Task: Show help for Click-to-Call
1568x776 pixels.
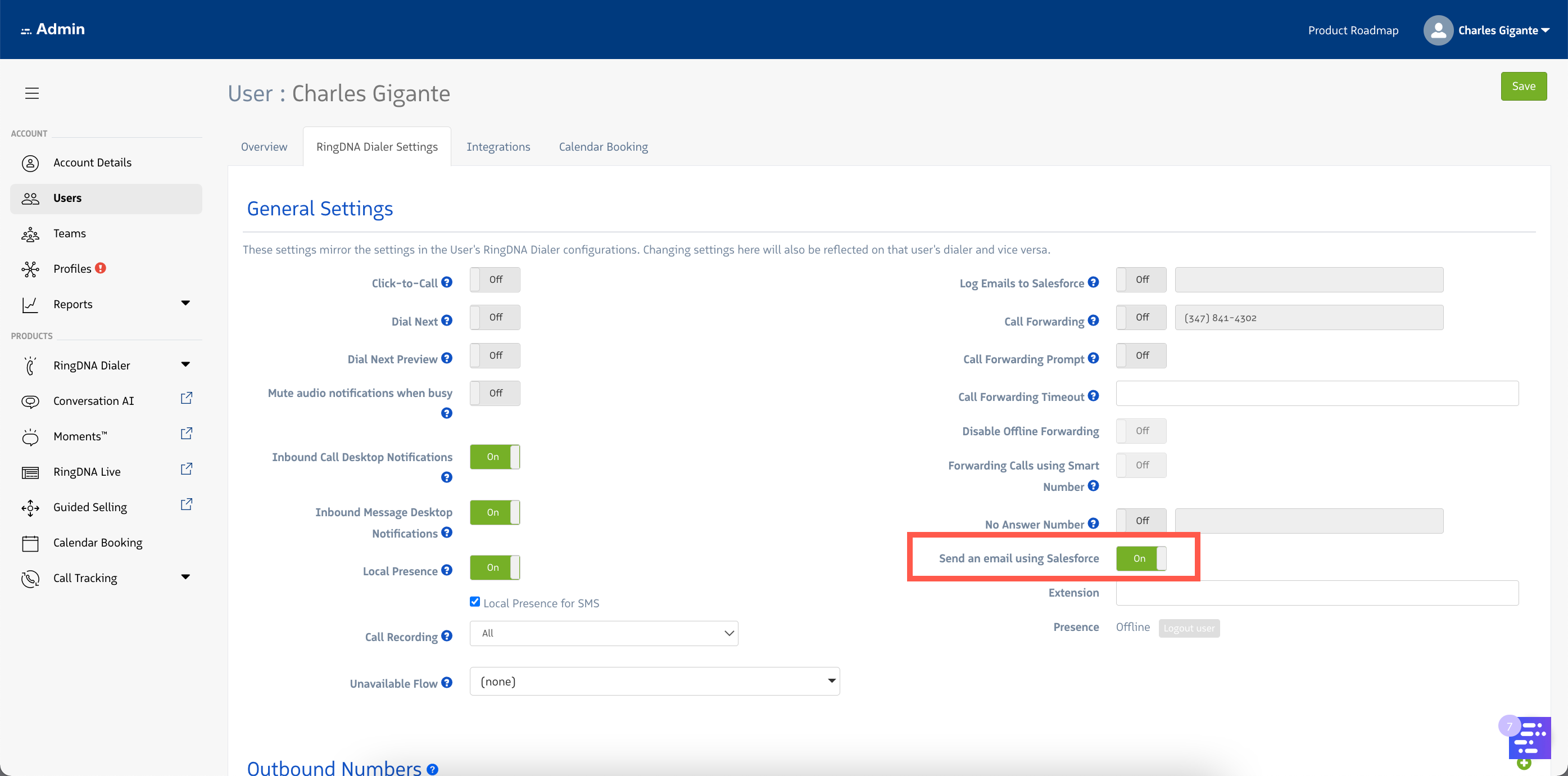Action: [447, 282]
